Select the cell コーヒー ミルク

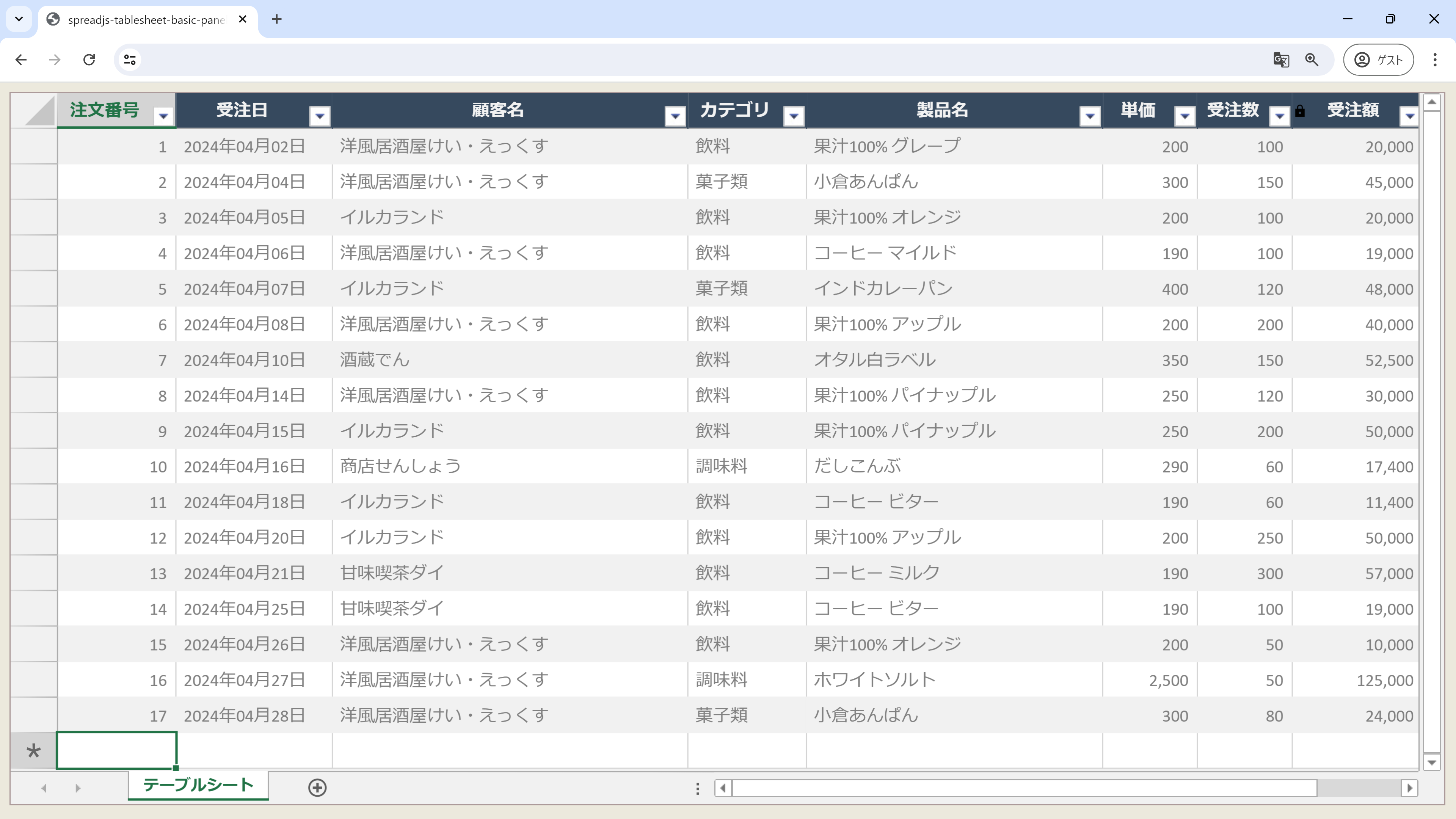click(954, 573)
